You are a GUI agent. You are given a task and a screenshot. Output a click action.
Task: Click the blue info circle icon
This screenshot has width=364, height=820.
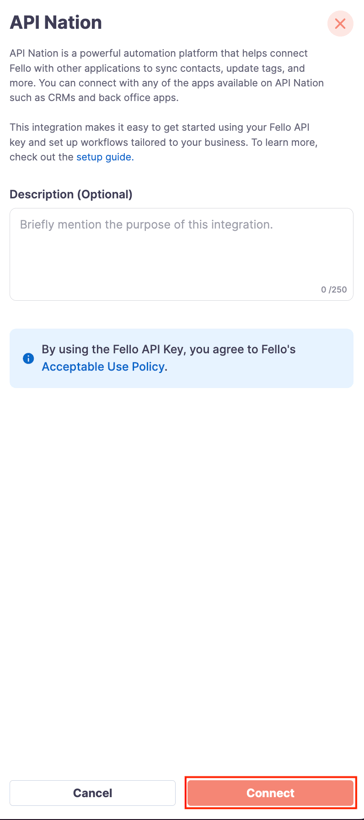(28, 359)
